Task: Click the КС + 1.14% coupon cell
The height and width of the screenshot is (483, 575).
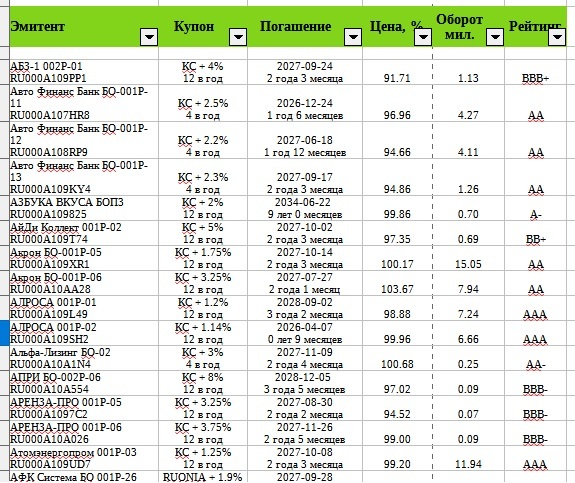Action: (203, 333)
